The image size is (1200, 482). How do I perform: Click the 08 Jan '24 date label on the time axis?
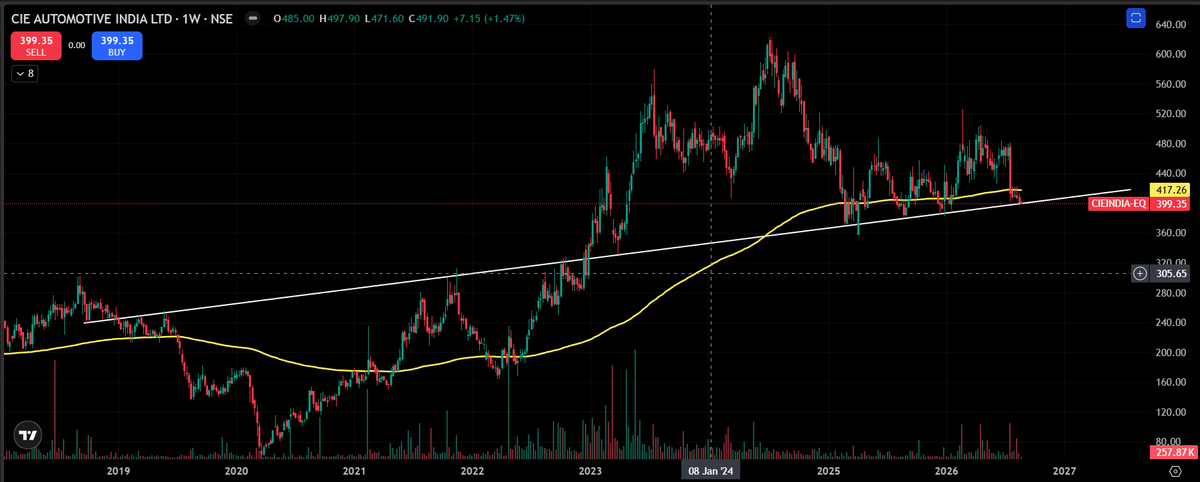click(710, 470)
